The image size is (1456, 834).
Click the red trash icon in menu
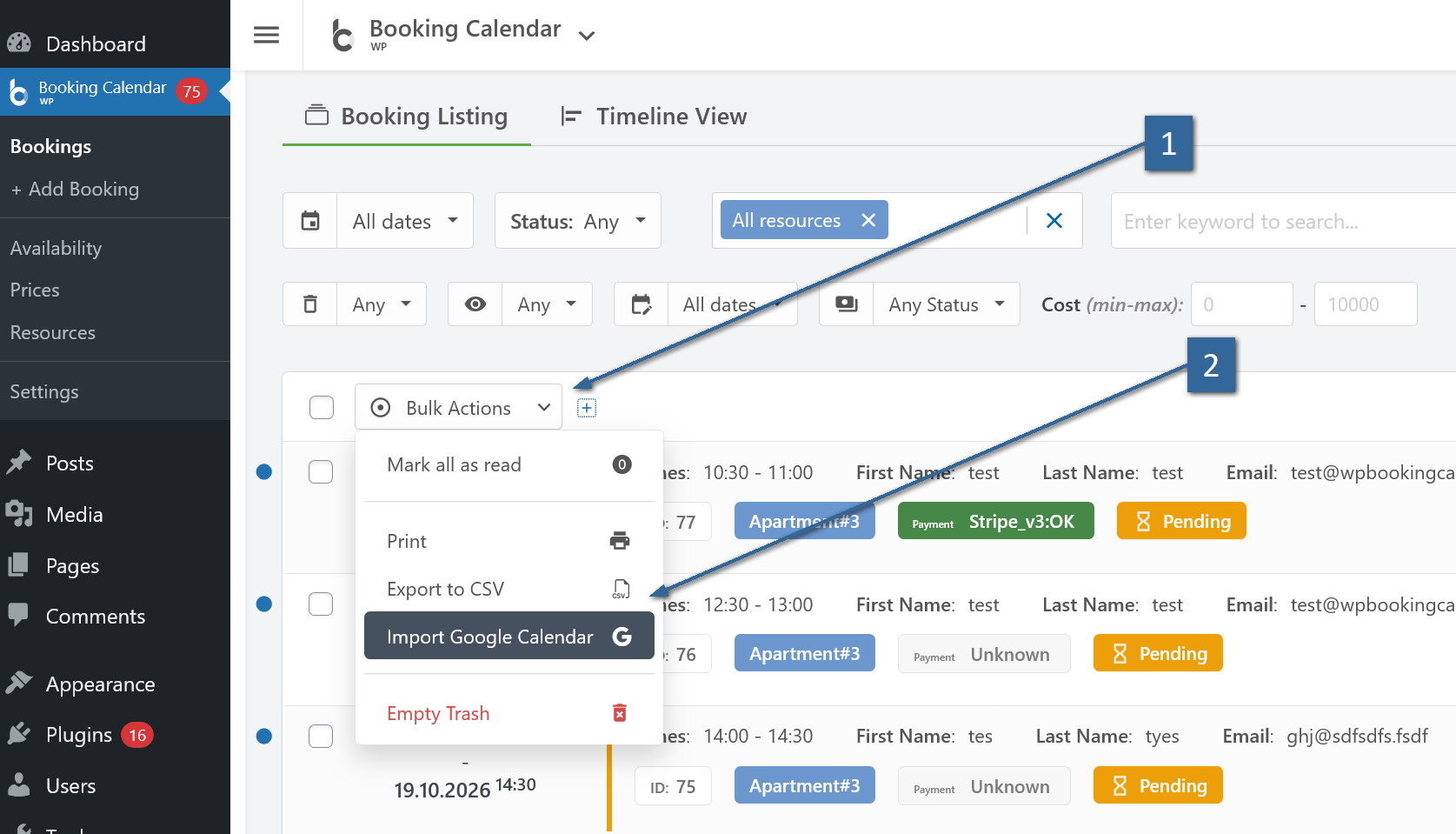[x=620, y=713]
